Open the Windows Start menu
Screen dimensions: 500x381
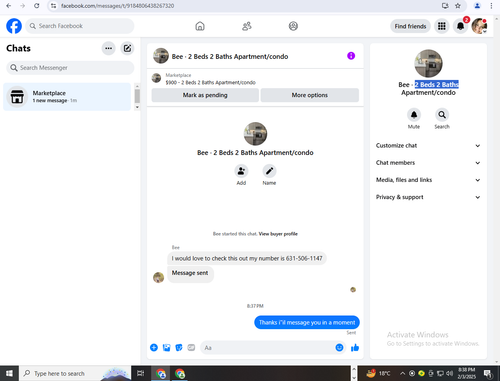(9, 373)
